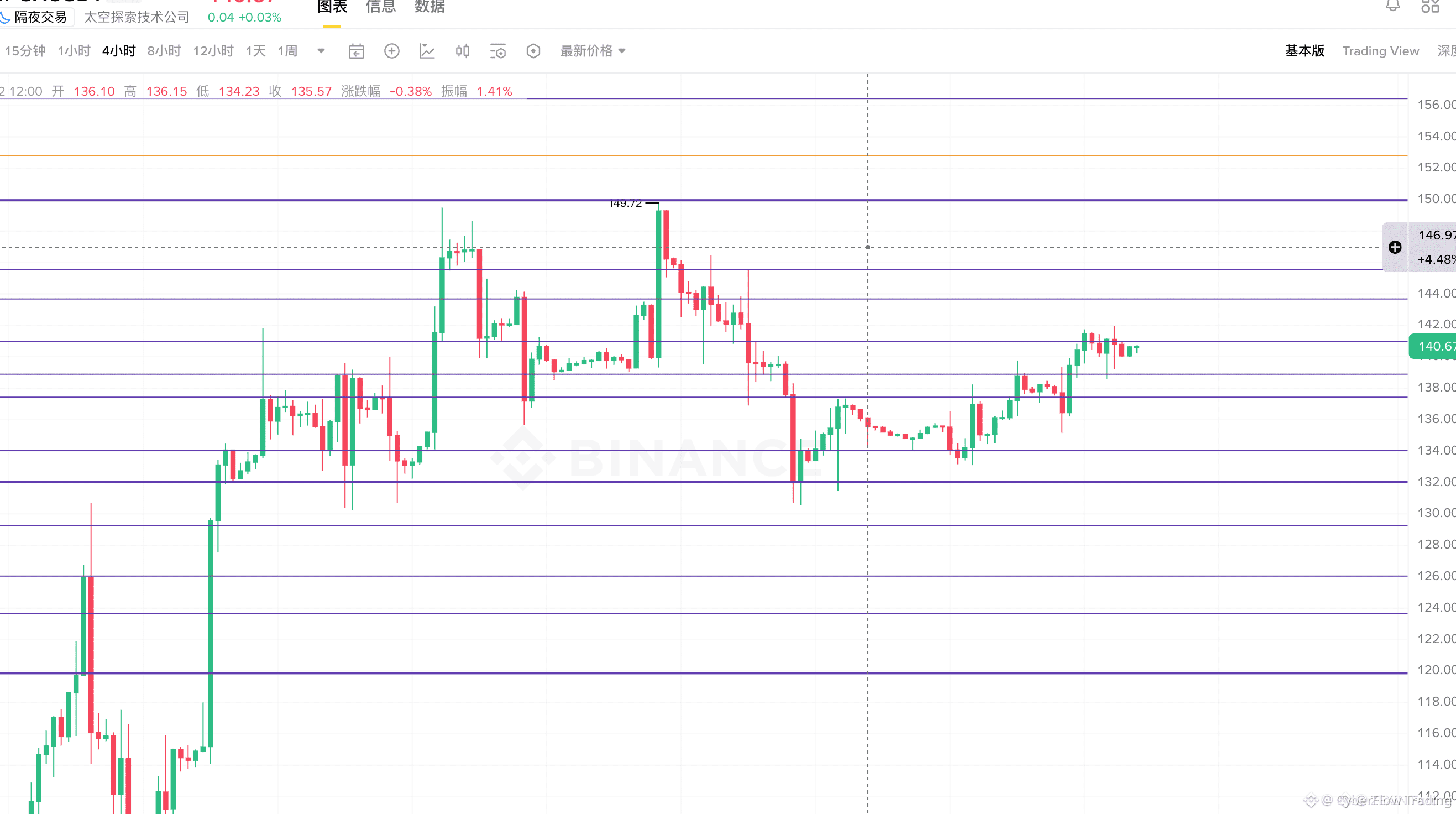Select the 4小时 timeframe
Image resolution: width=1456 pixels, height=814 pixels.
[x=119, y=51]
